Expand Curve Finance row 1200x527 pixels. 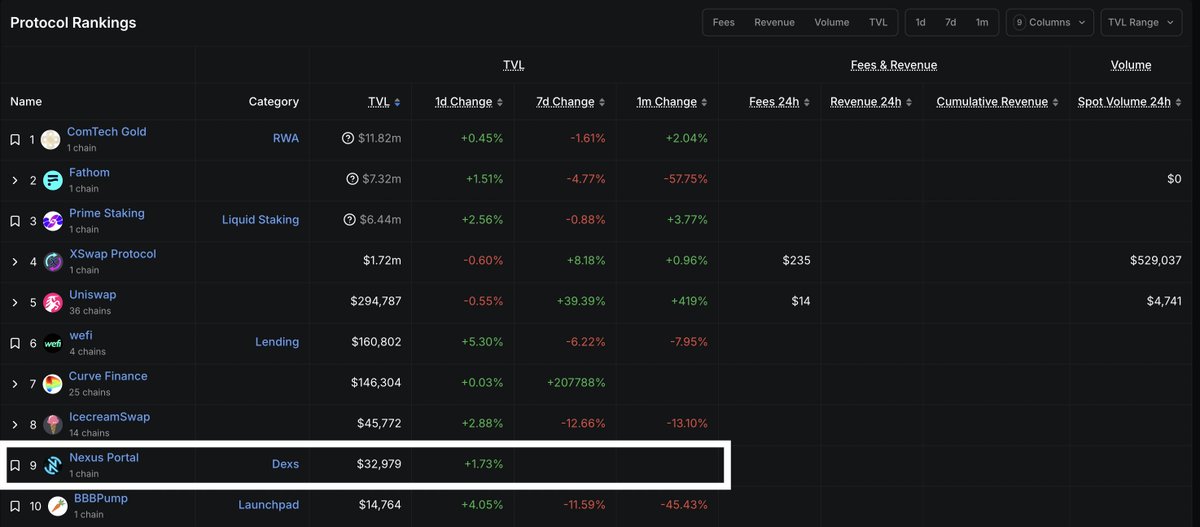(15, 384)
